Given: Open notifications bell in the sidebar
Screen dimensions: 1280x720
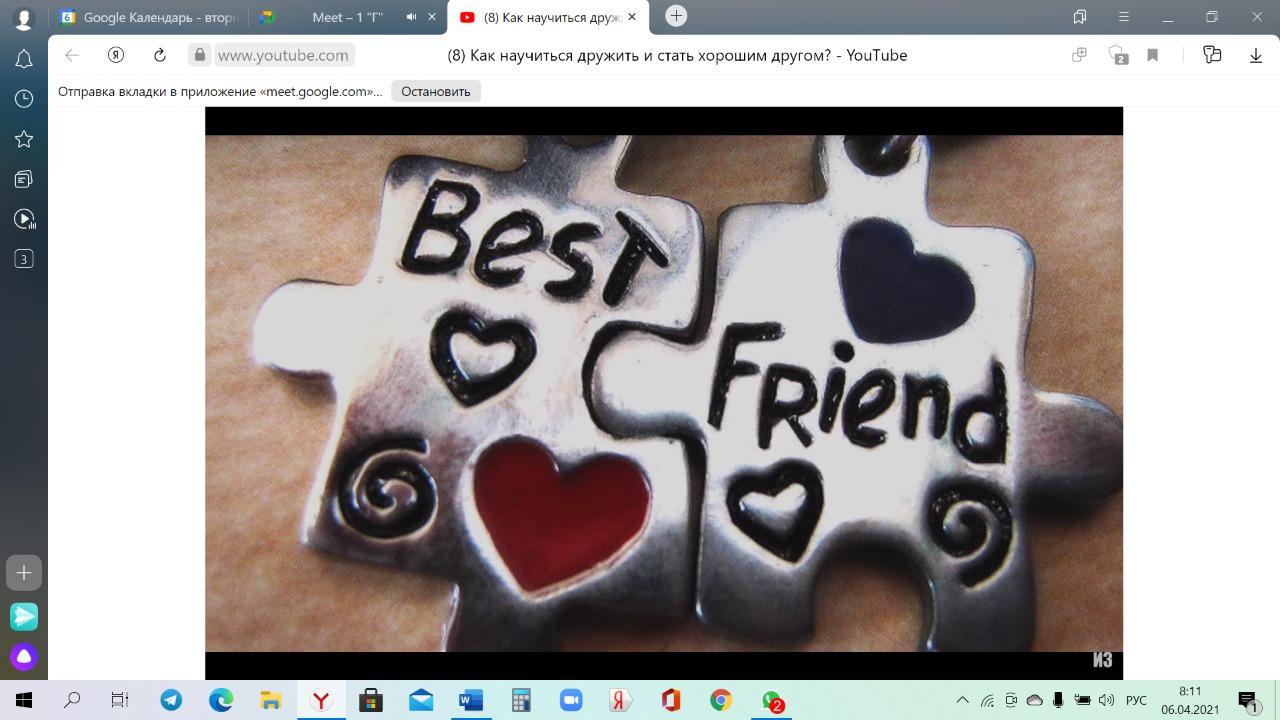Looking at the screenshot, I should pos(24,60).
